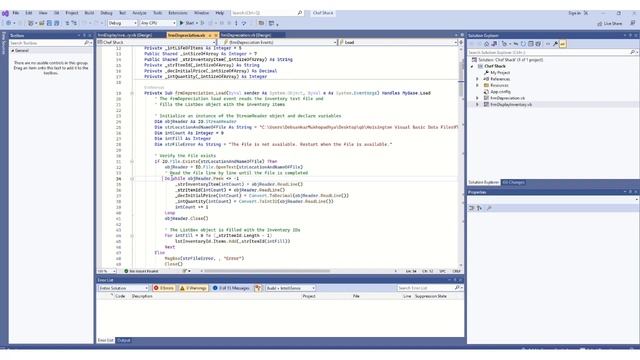The width and height of the screenshot is (640, 360).
Task: Open the Project menu
Action: click(x=72, y=13)
